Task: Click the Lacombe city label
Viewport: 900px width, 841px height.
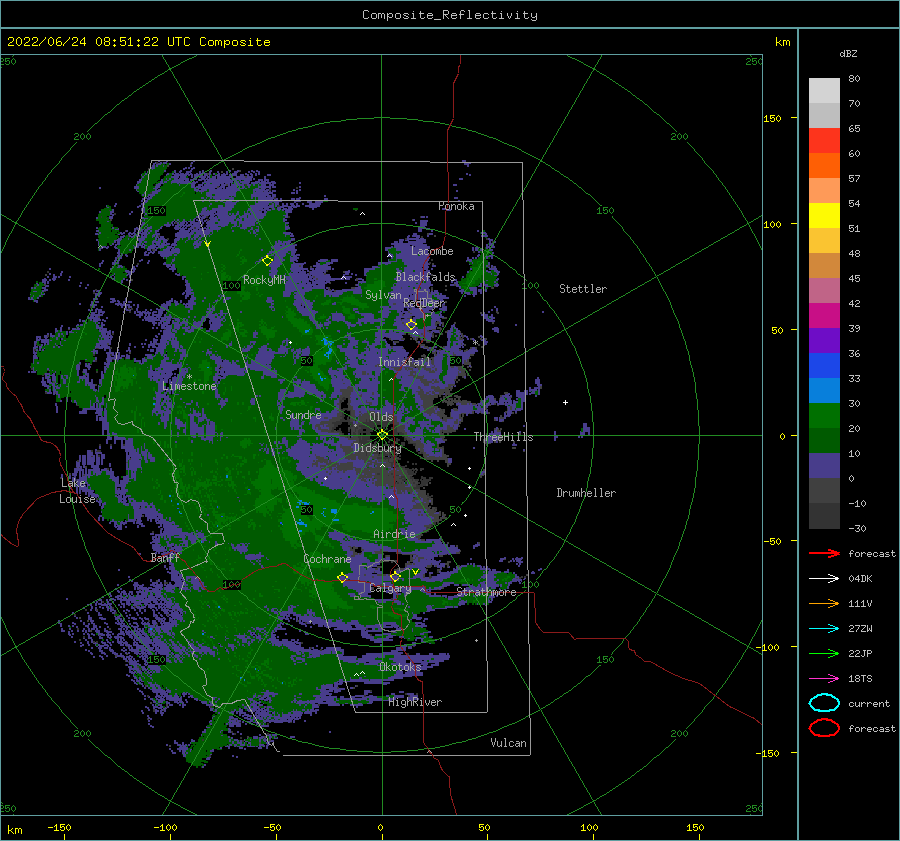Action: pos(432,251)
